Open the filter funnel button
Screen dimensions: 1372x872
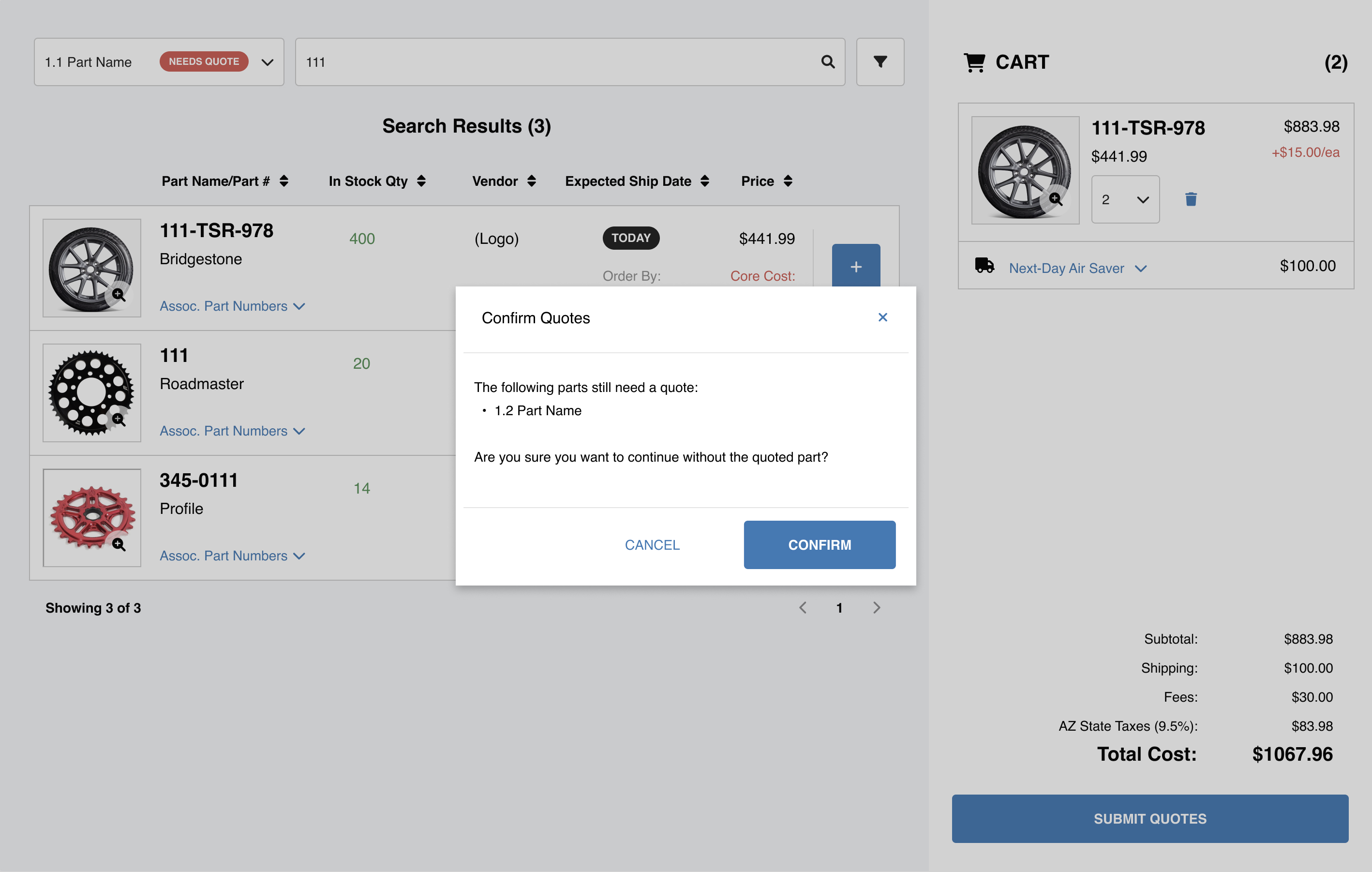click(x=880, y=61)
